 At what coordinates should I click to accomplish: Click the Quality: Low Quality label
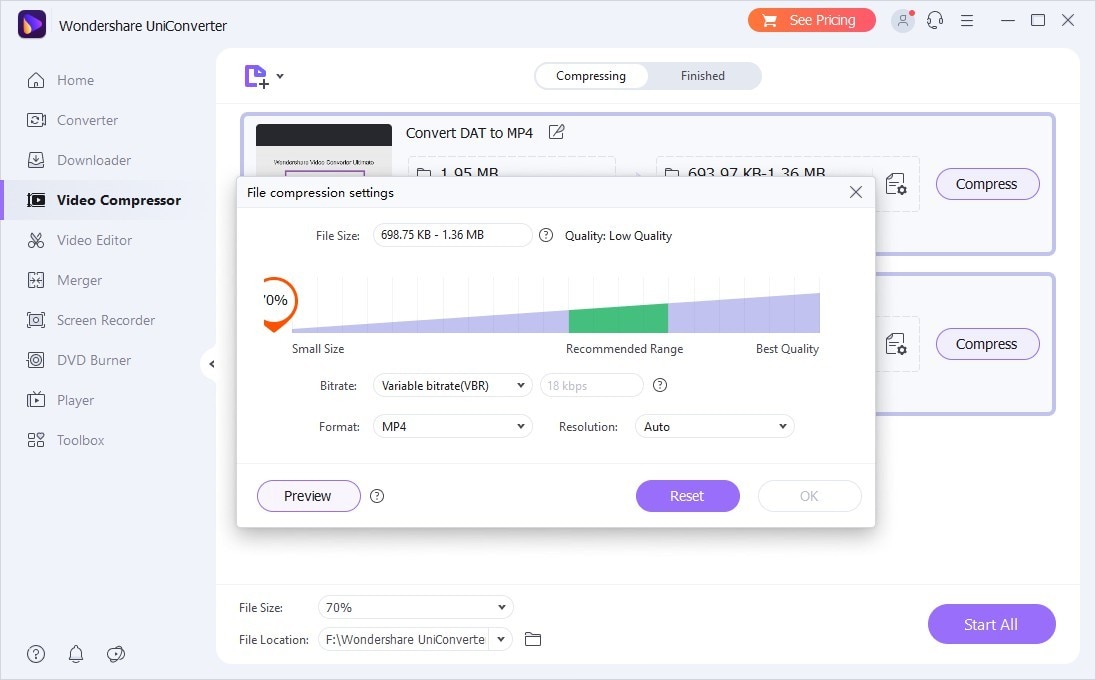point(618,236)
